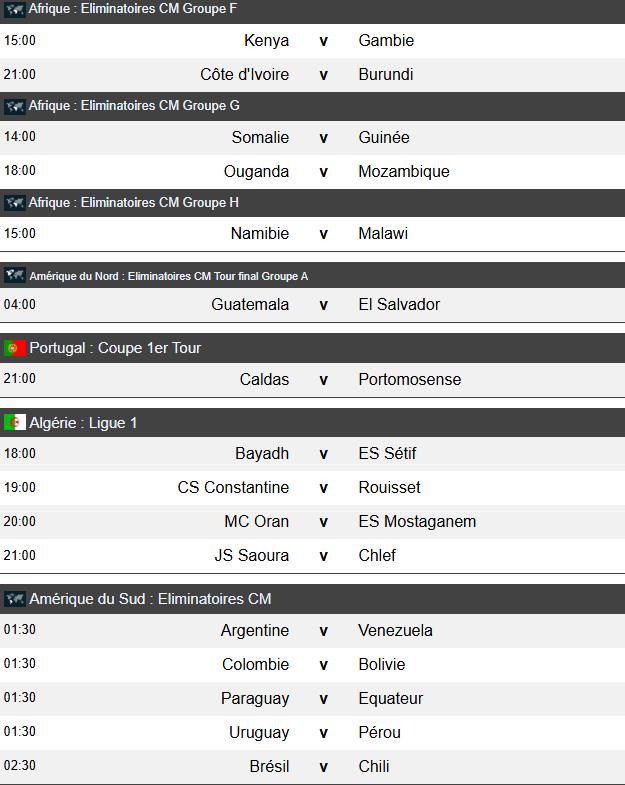Screen dimensions: 625x785
Task: Open Portugal Coupe 1er Tour competition
Action: coord(115,348)
